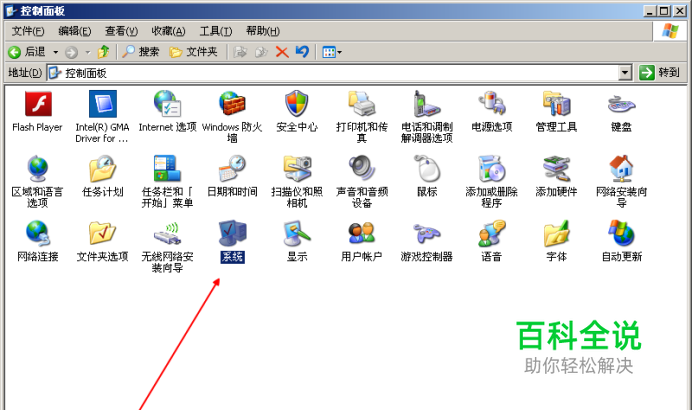Open 自动更新 icon

tap(621, 233)
